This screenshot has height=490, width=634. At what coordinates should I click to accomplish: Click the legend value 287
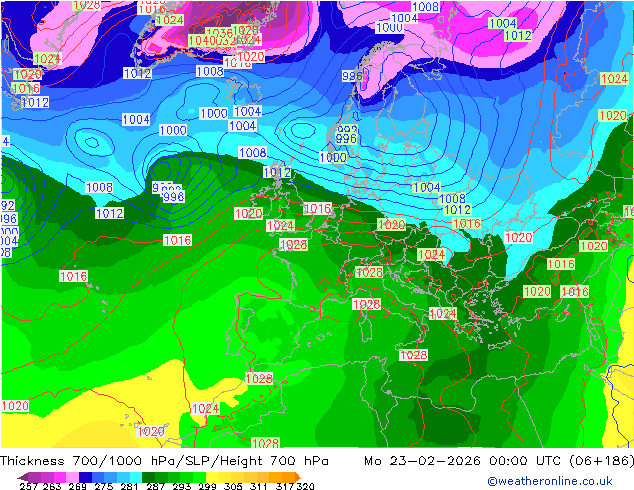click(155, 486)
